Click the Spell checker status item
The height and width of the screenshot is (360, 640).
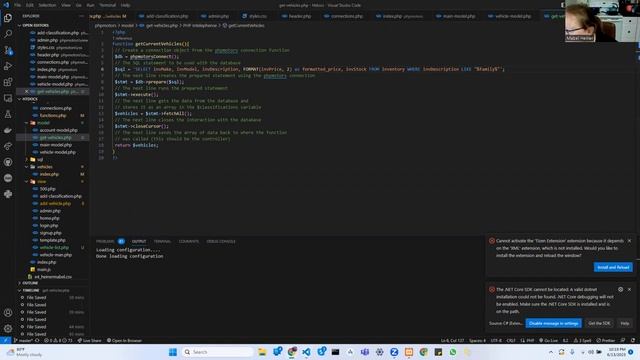point(582,340)
